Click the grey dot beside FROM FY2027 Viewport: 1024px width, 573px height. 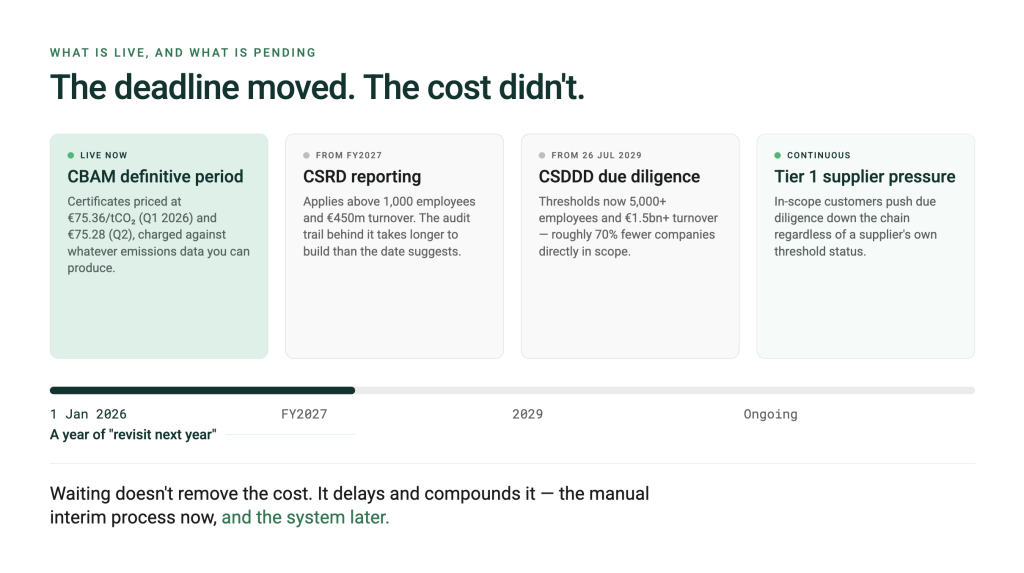(x=306, y=156)
